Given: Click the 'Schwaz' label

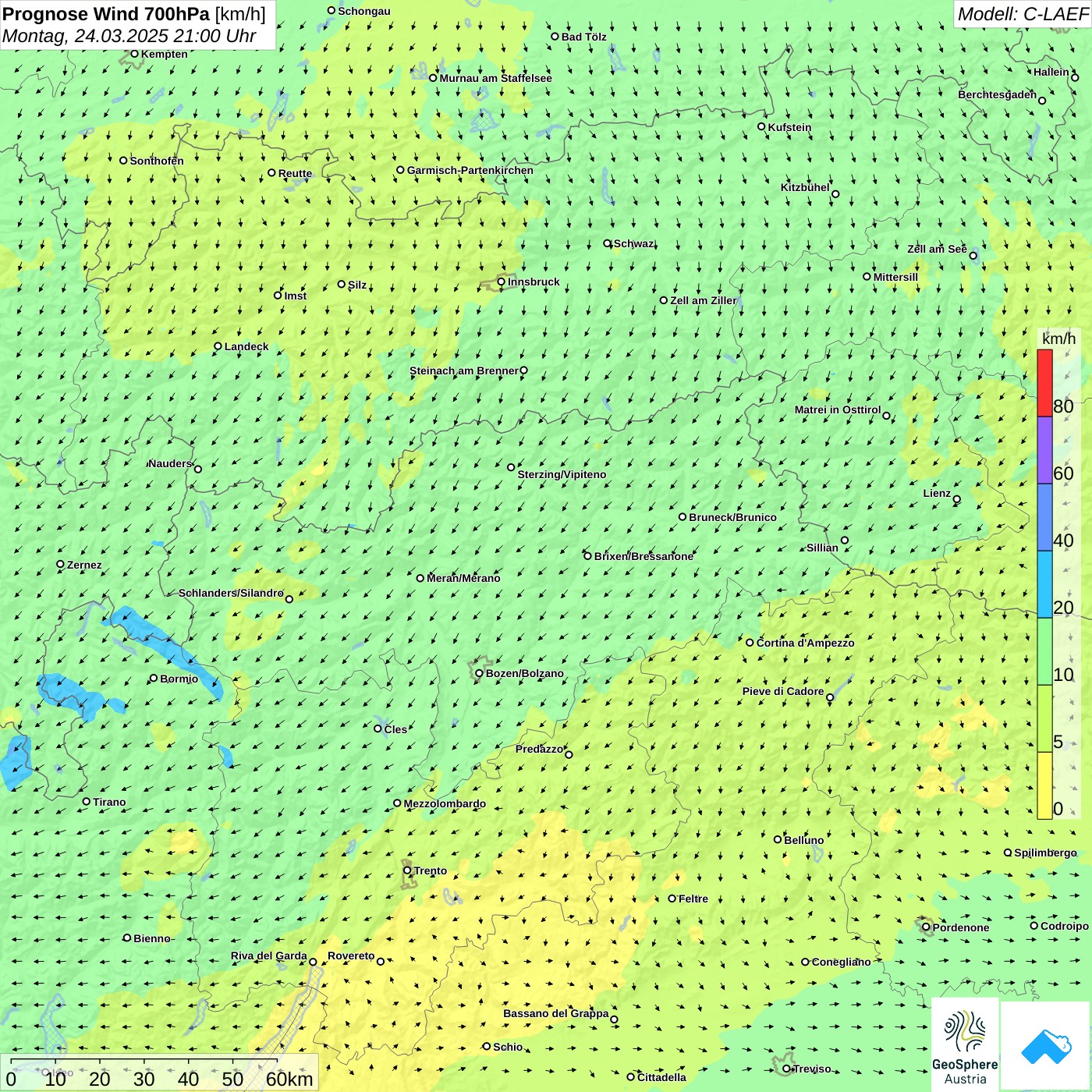Looking at the screenshot, I should pyautogui.click(x=633, y=243).
